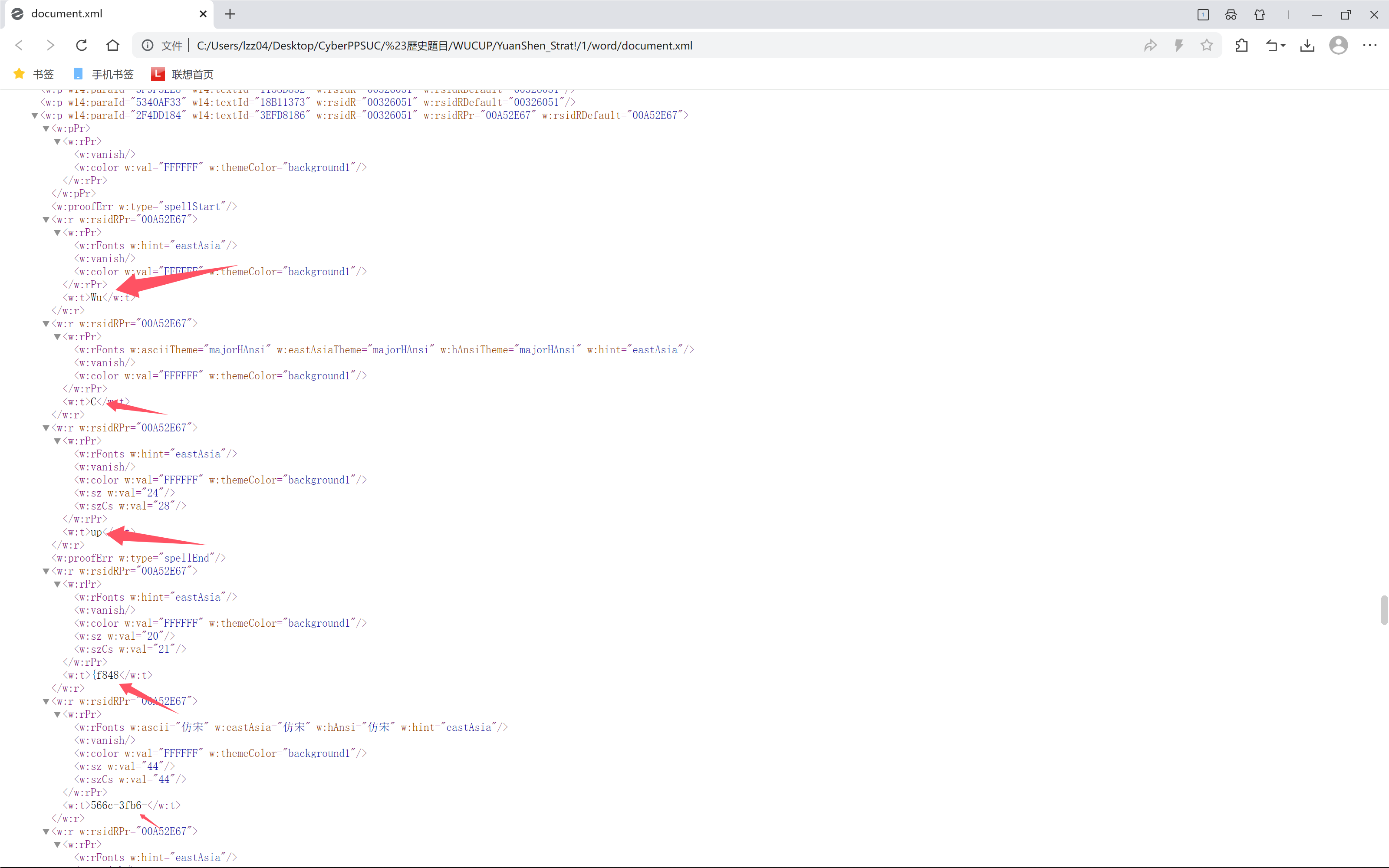Minimize the browser window
The height and width of the screenshot is (868, 1389).
(1317, 15)
